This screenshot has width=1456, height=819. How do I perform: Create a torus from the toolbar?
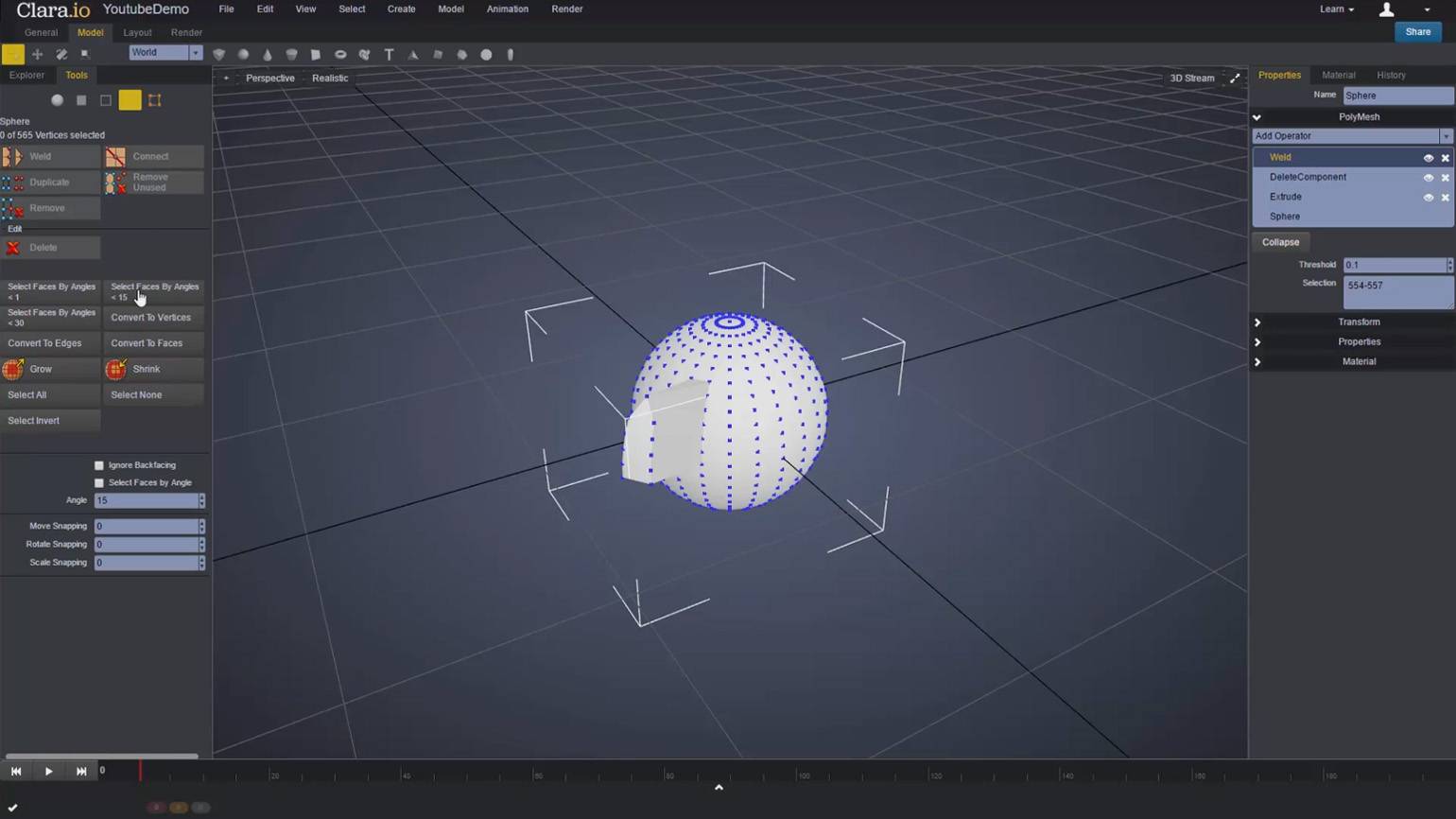(x=340, y=55)
